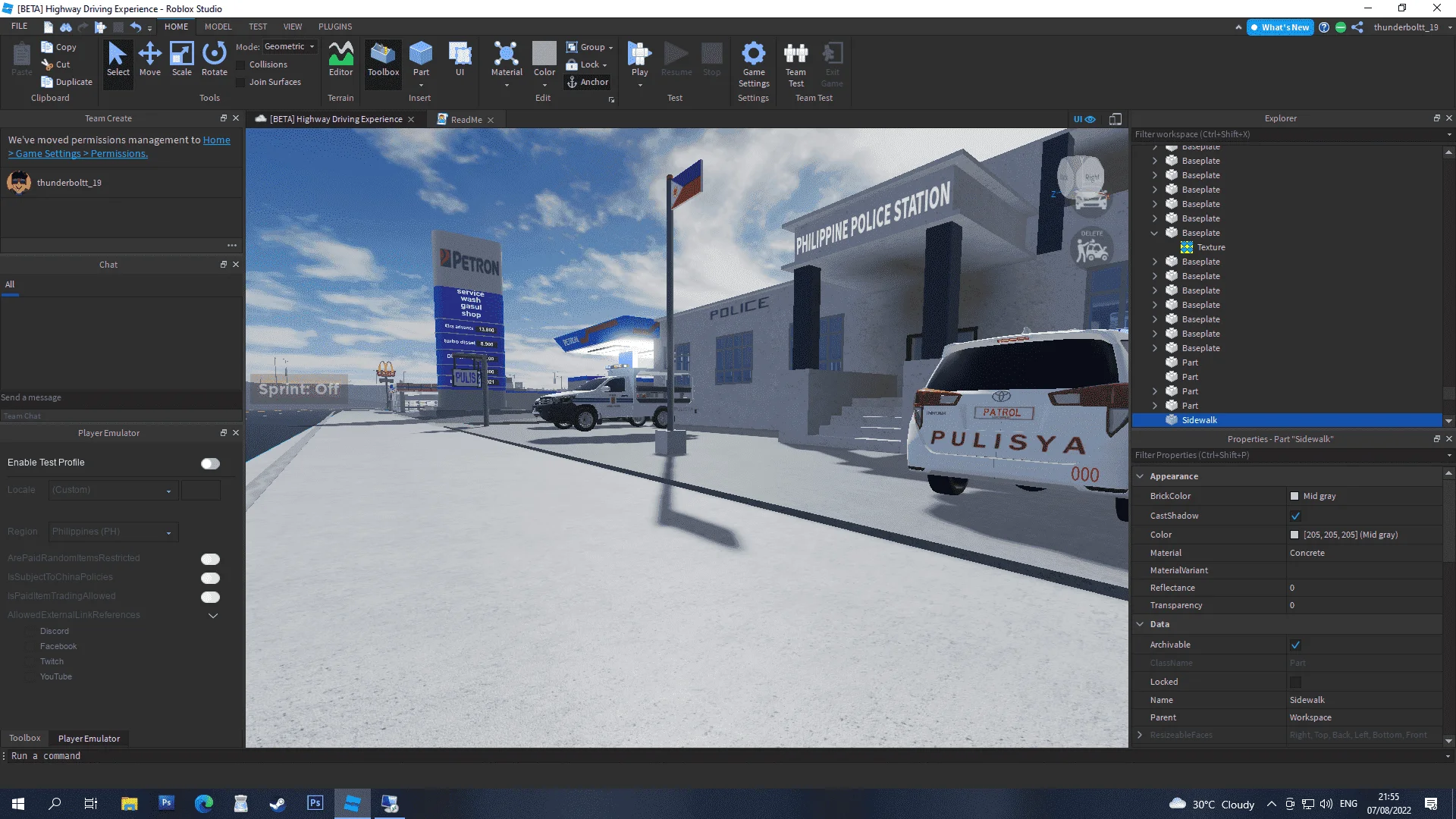Image resolution: width=1456 pixels, height=819 pixels.
Task: Toggle IsPaidItemTradingAllowed switch
Action: click(x=210, y=597)
